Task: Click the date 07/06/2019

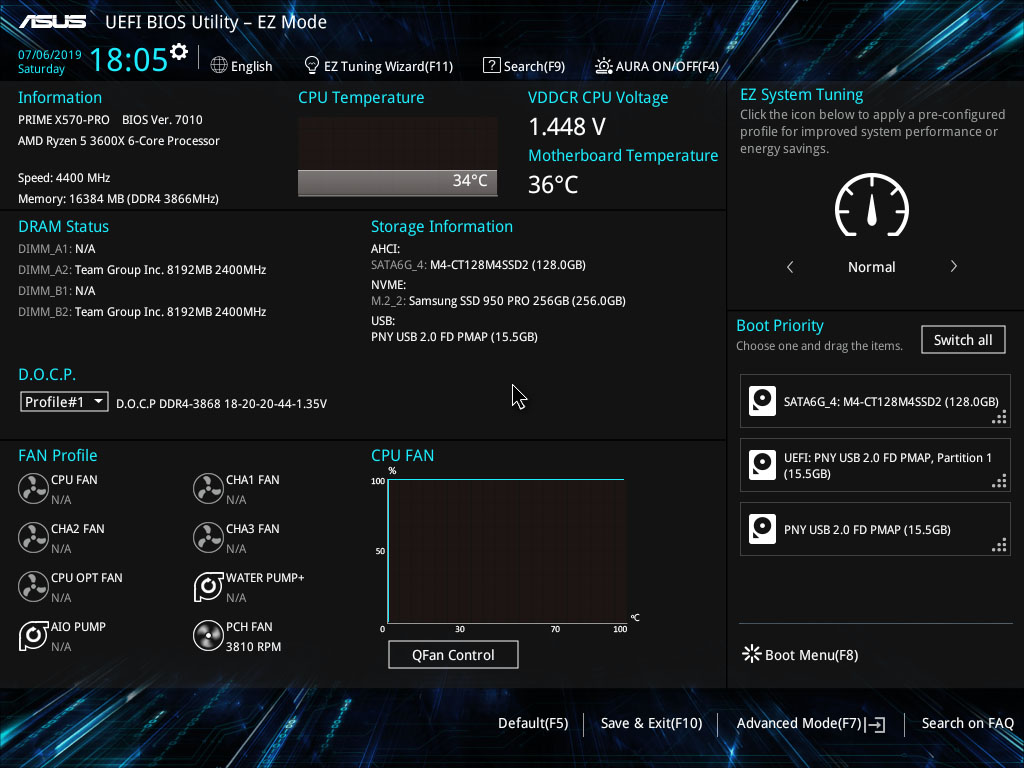Action: 50,55
